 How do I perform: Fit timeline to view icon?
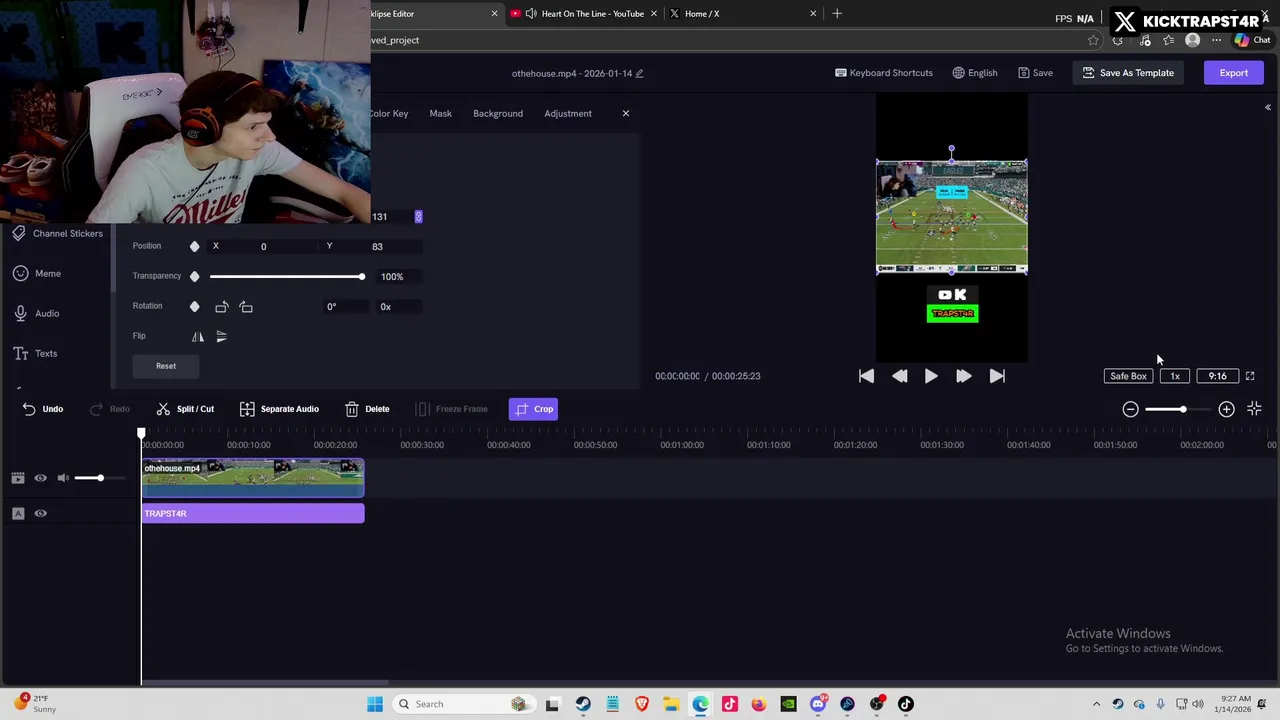click(x=1254, y=409)
